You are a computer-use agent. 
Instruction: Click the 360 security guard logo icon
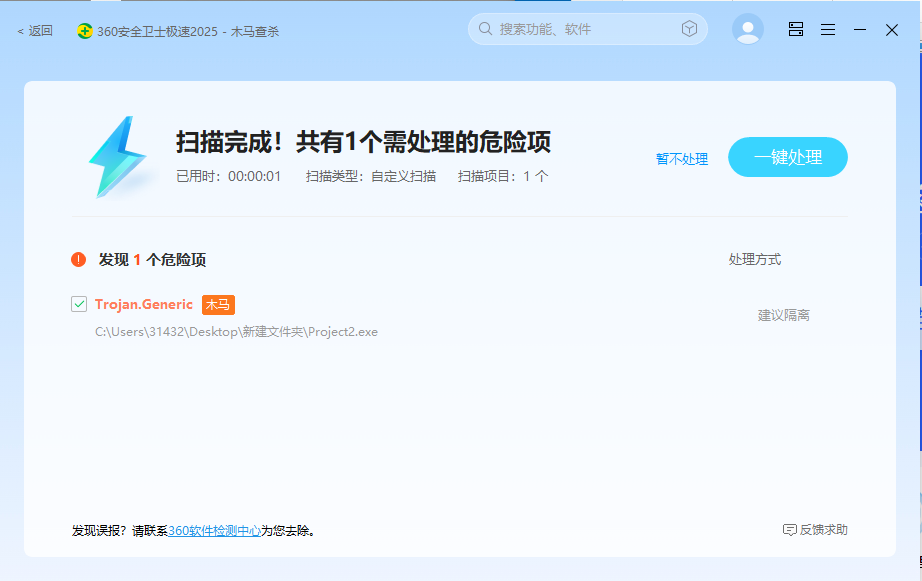[x=85, y=31]
